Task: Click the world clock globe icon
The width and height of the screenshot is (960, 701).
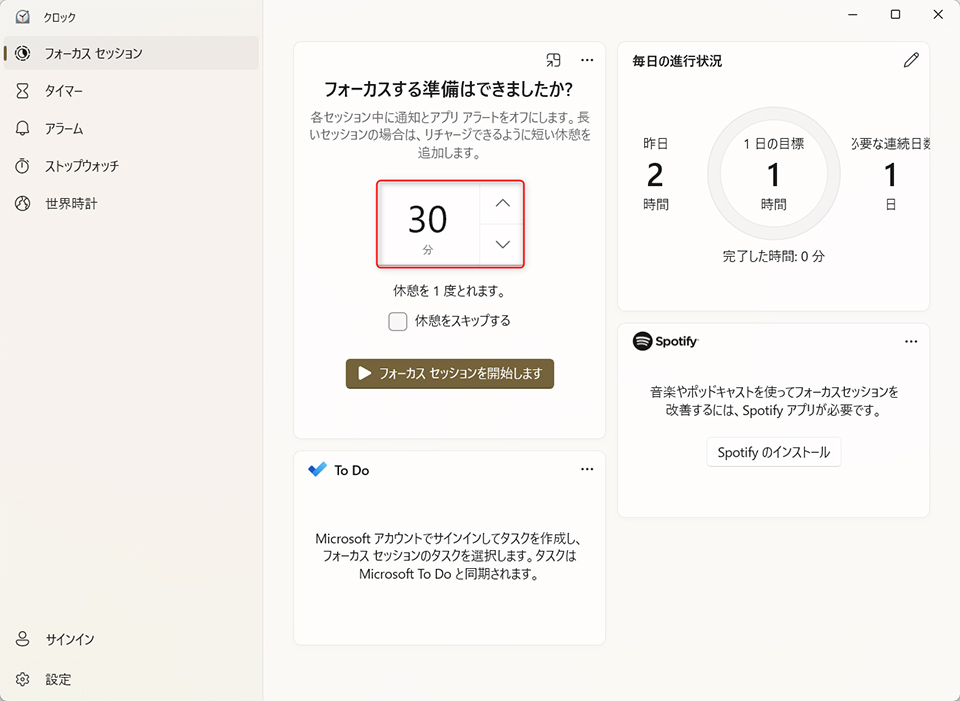Action: point(23,203)
